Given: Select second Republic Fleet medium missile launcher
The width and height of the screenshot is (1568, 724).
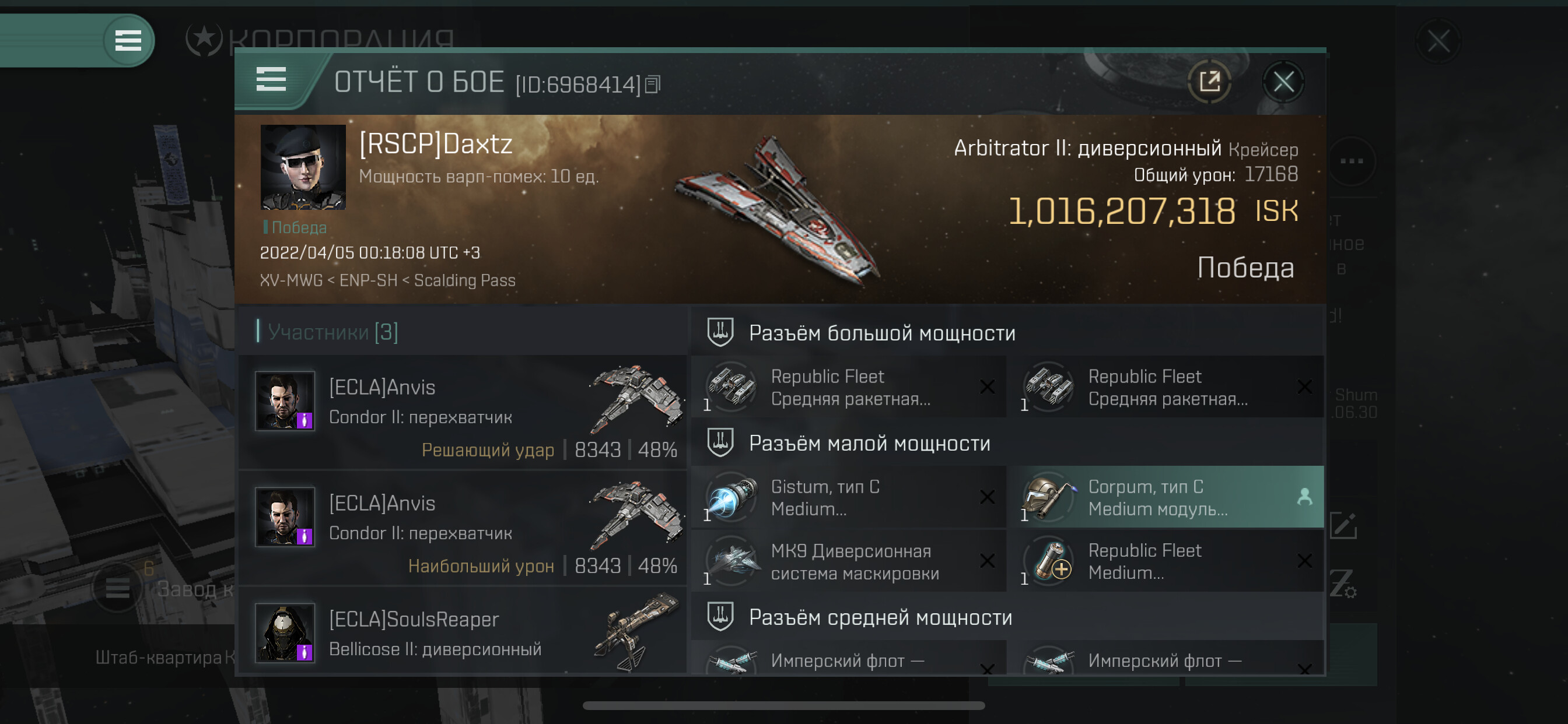Looking at the screenshot, I should [1165, 387].
